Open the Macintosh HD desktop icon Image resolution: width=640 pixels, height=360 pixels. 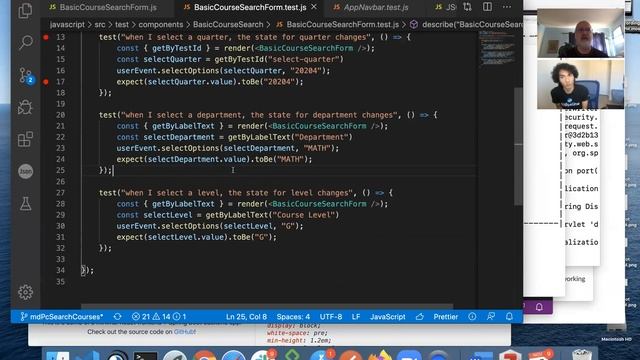tap(616, 332)
